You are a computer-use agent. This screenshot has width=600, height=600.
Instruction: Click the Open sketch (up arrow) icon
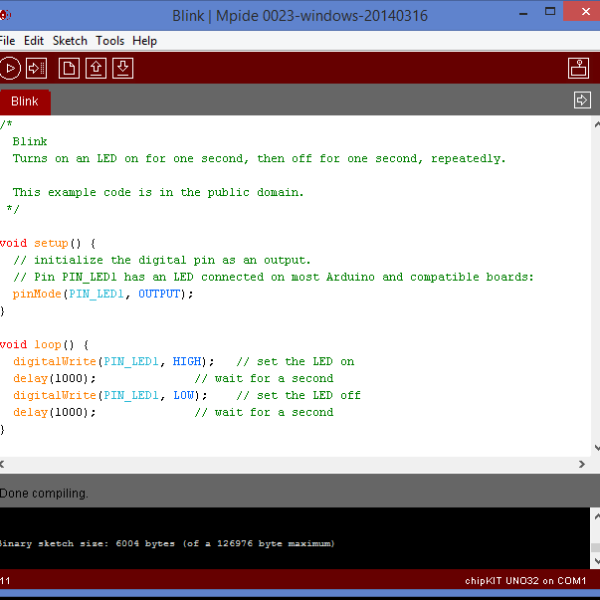(96, 68)
